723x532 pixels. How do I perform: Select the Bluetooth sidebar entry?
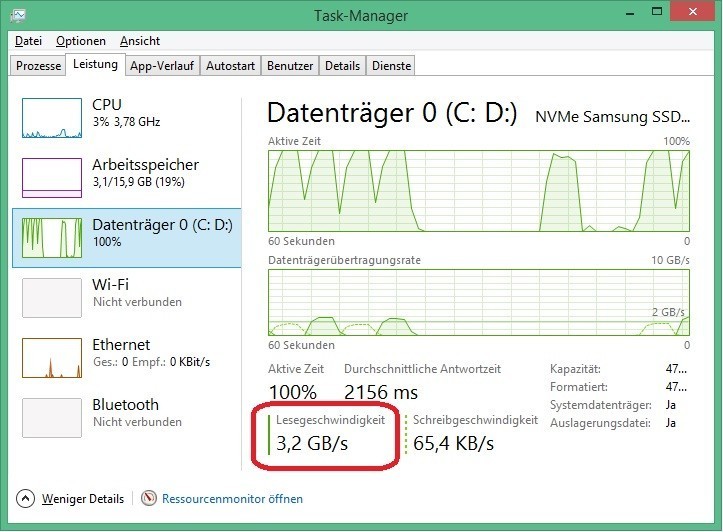tap(127, 417)
